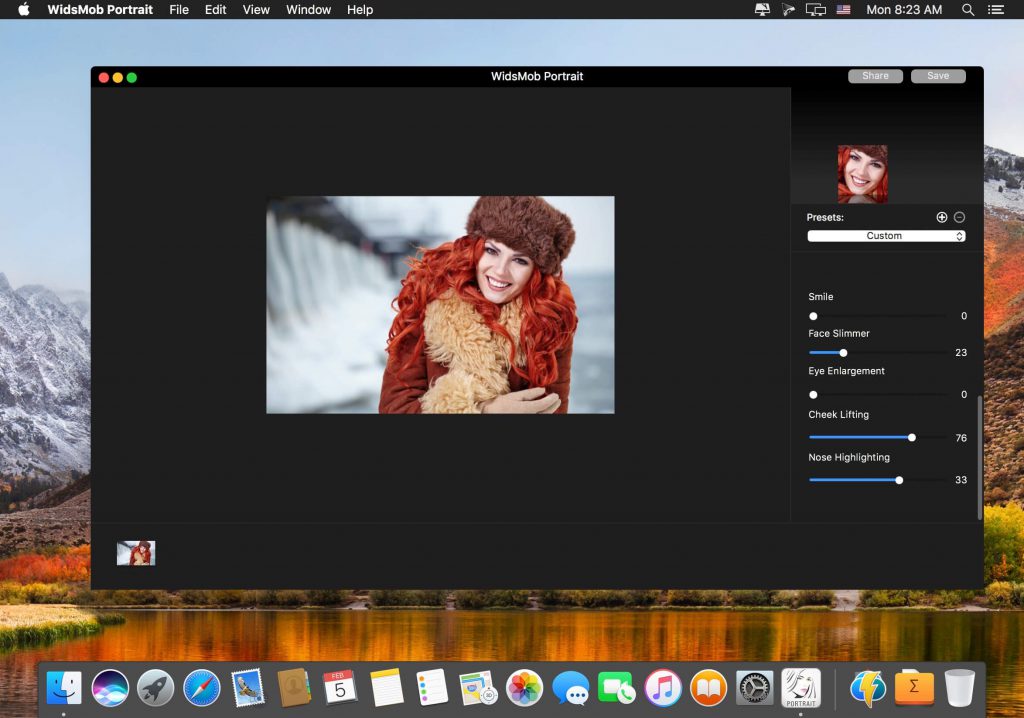This screenshot has width=1024, height=718.
Task: Open the Window menu
Action: (308, 10)
